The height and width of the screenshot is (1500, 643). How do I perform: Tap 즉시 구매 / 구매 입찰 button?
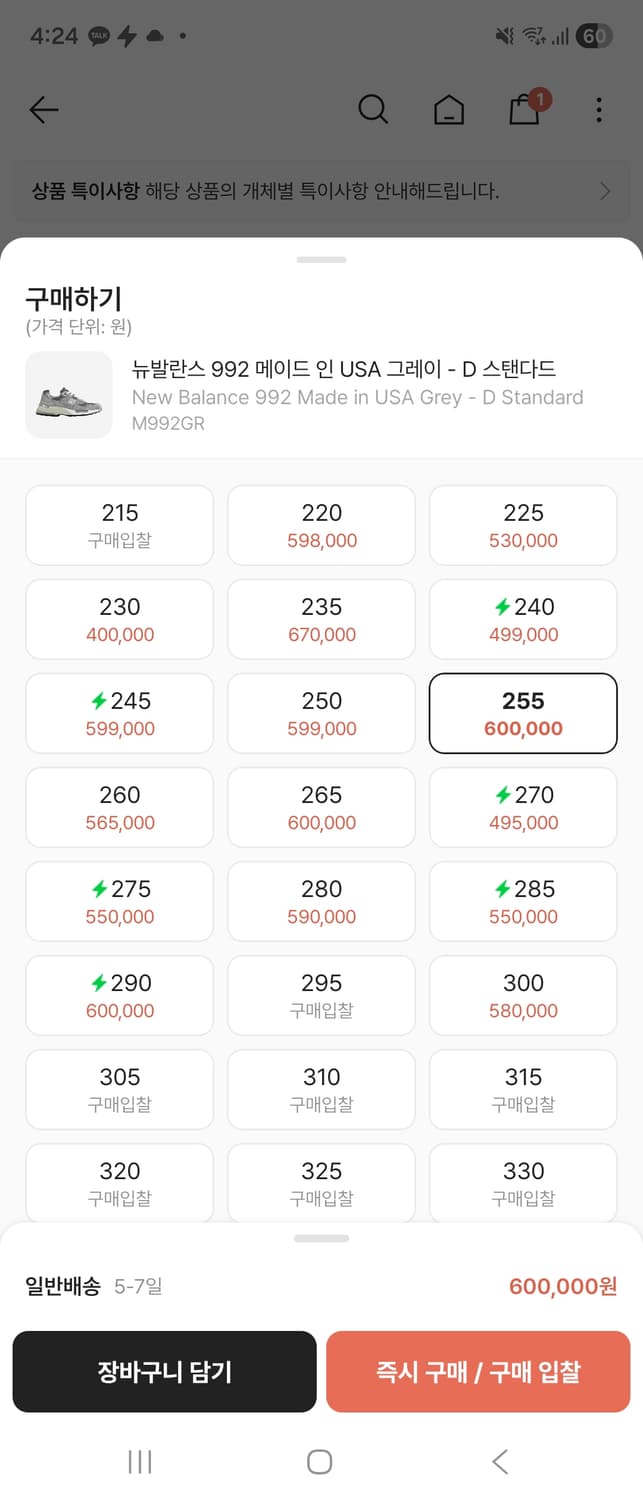point(478,1371)
